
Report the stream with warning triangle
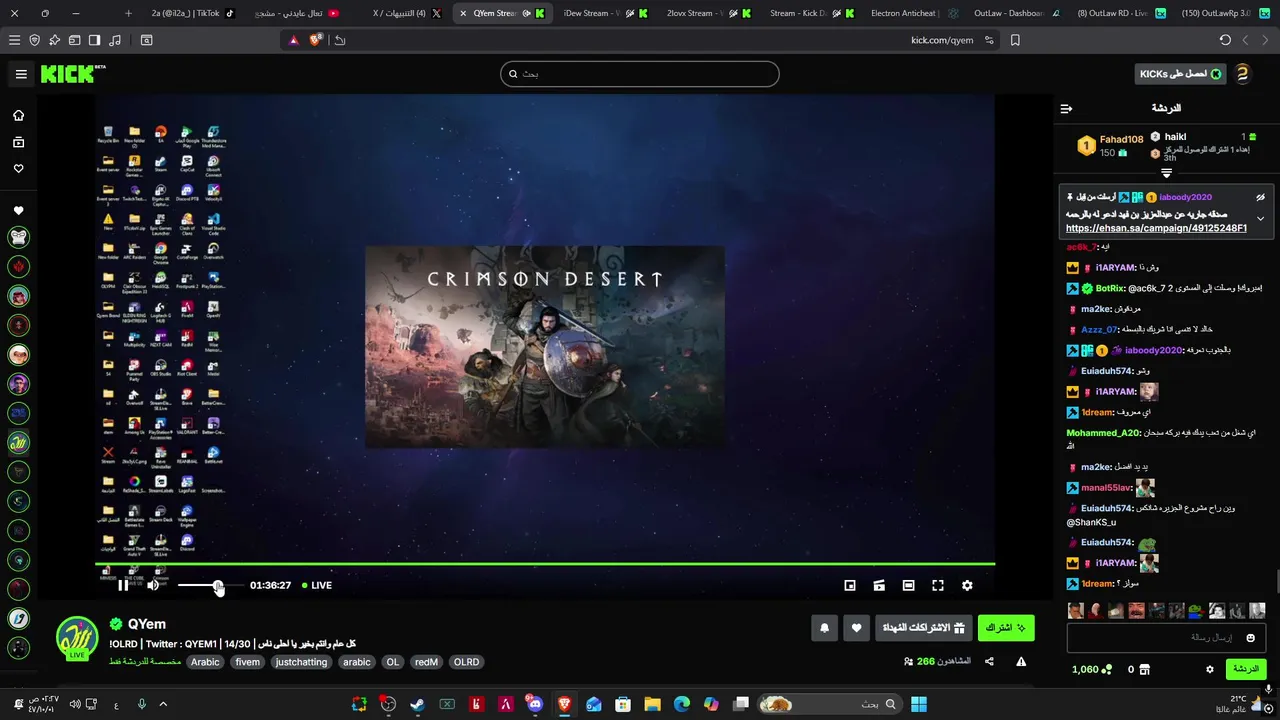[1021, 662]
